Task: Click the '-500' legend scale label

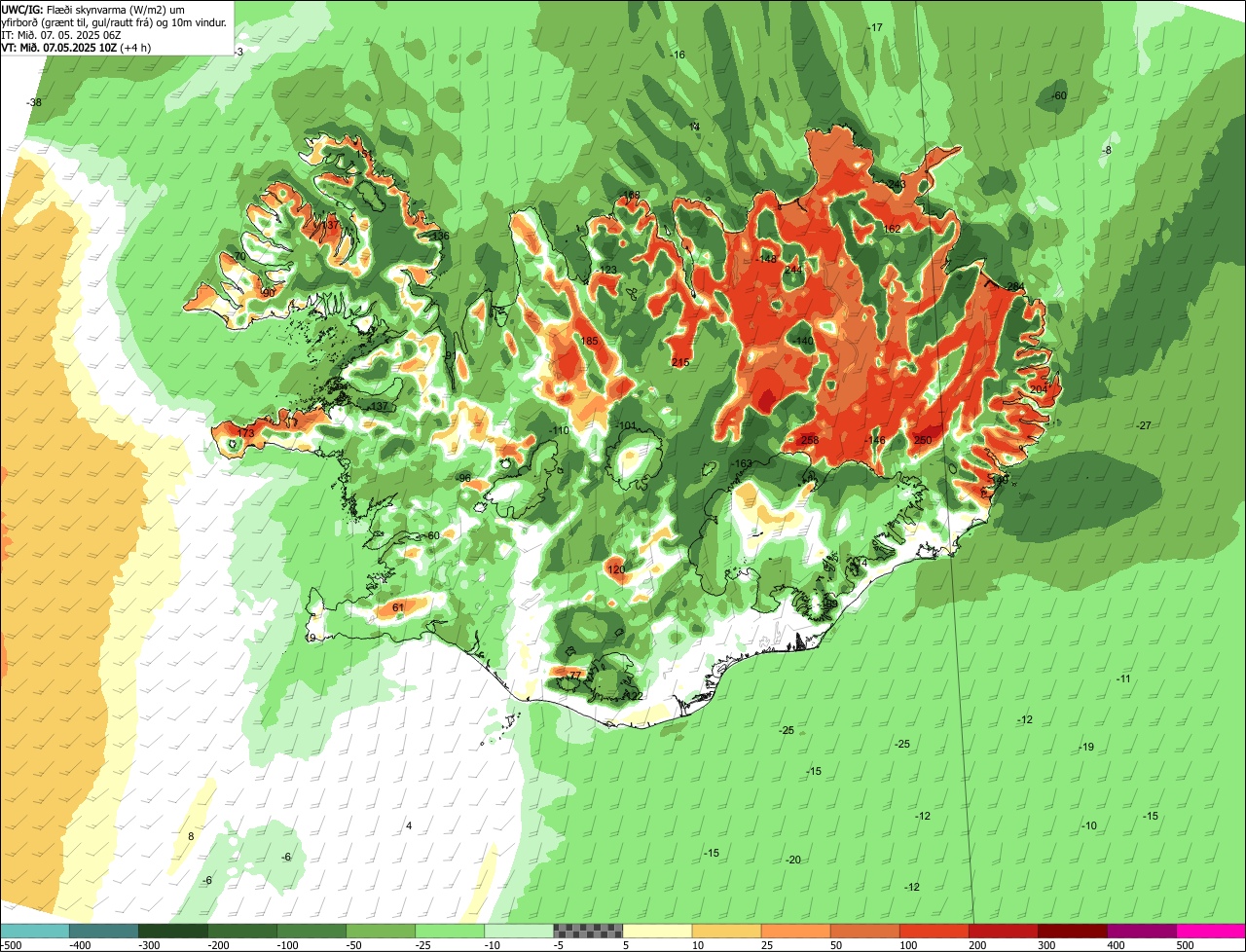Action: (x=11, y=944)
